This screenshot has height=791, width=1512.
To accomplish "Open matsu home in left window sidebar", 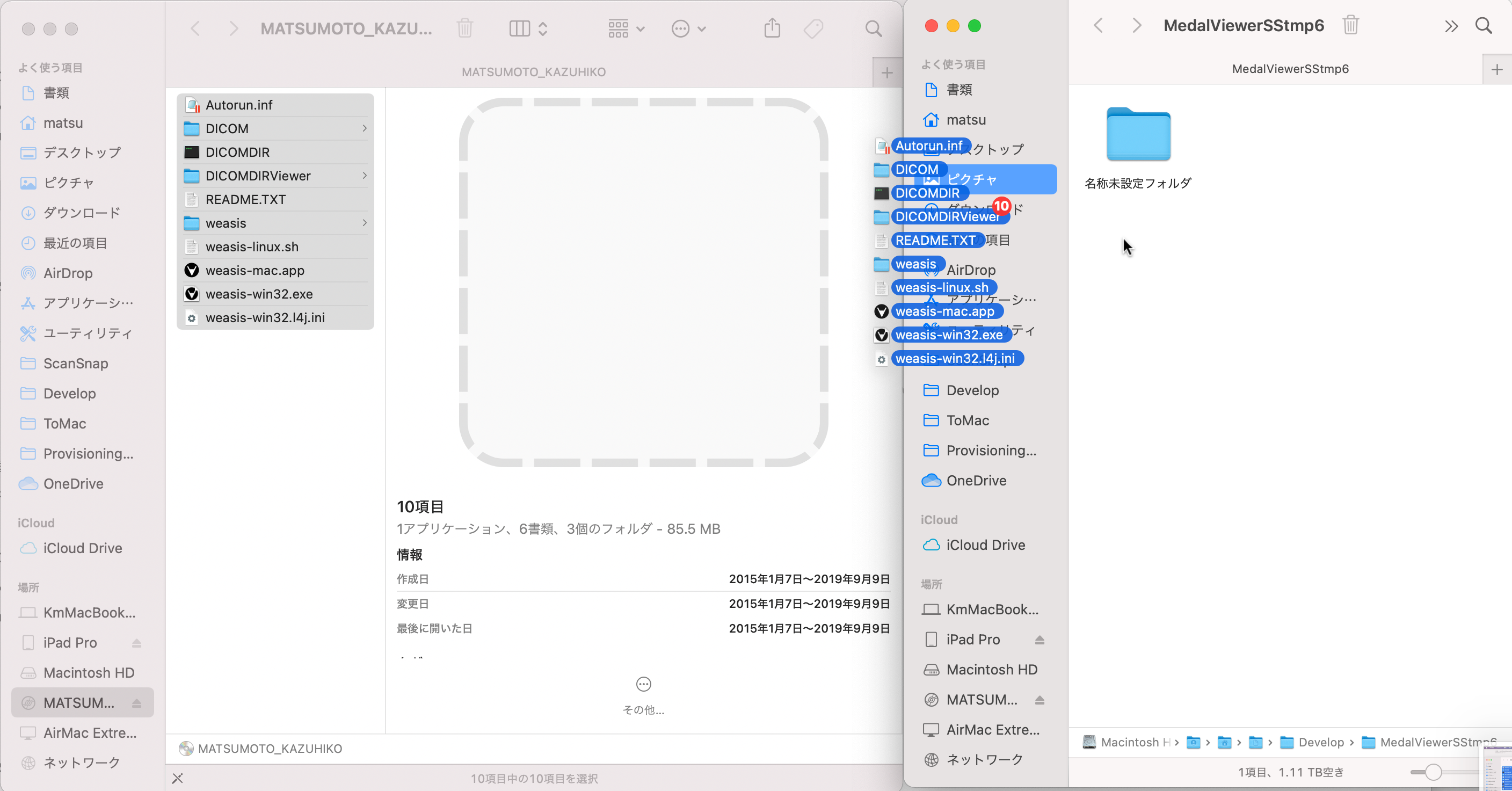I will [x=83, y=123].
